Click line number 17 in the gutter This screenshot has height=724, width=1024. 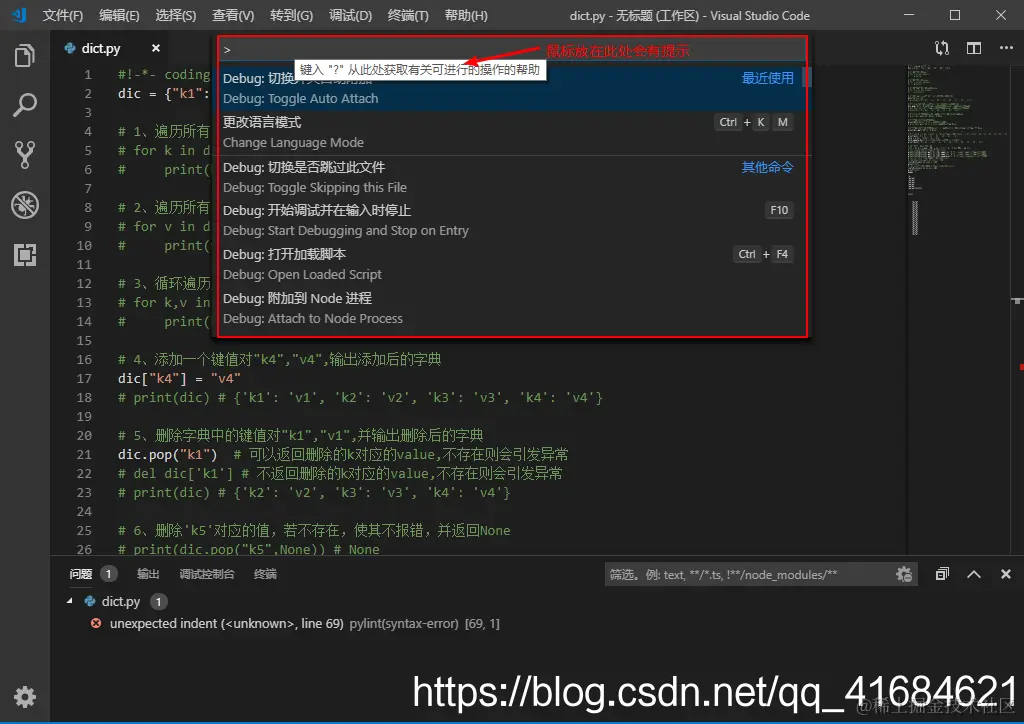point(84,379)
